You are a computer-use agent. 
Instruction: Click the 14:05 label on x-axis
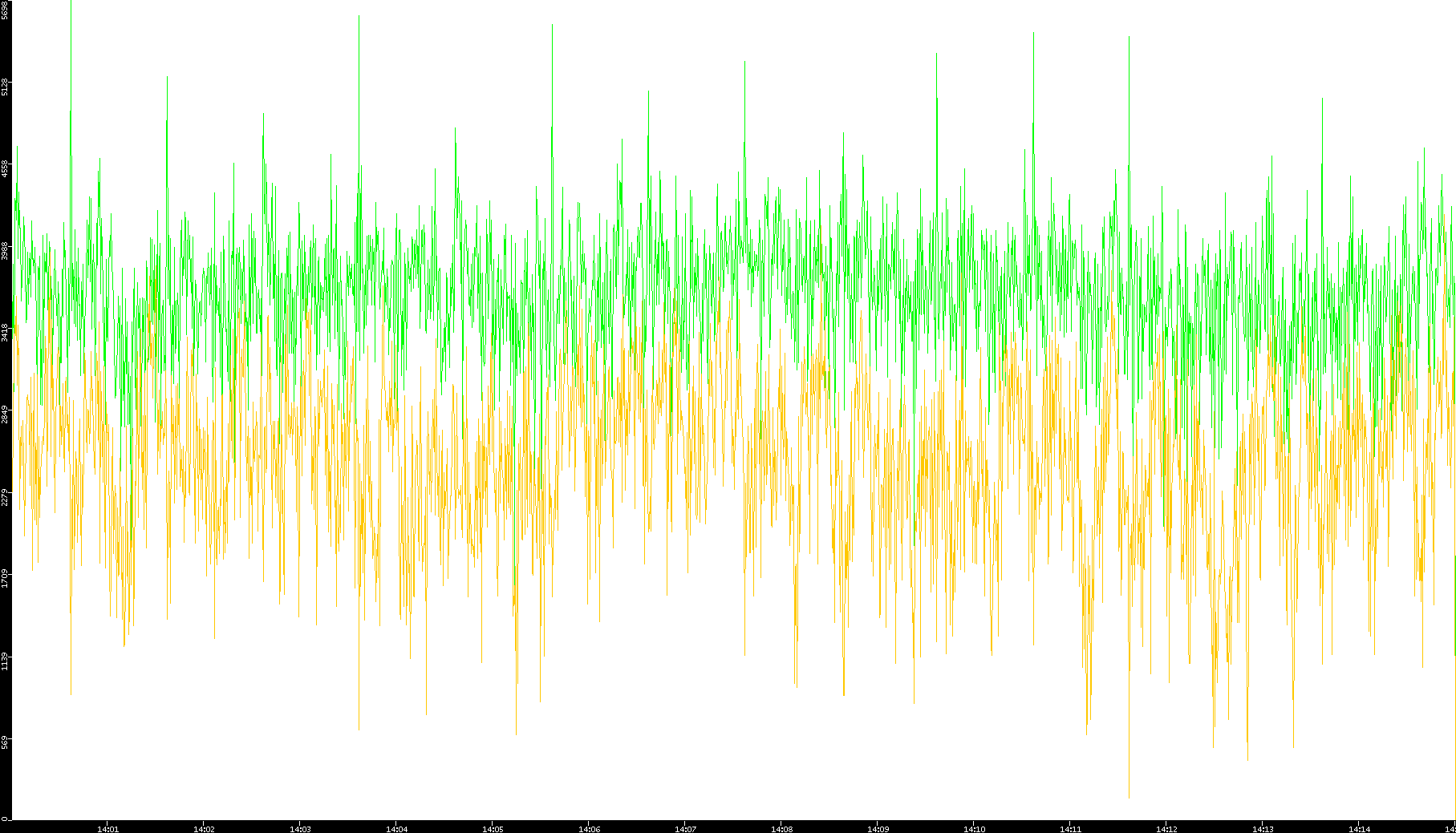click(493, 828)
